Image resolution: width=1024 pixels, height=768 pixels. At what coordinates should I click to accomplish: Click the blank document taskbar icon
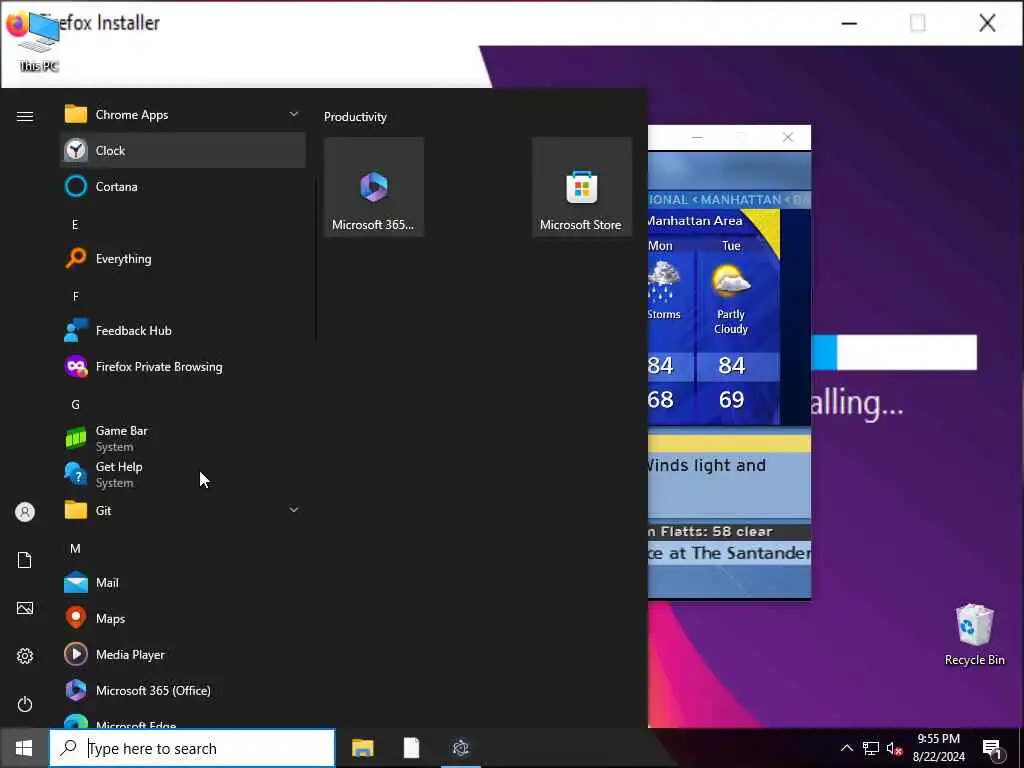pos(411,748)
